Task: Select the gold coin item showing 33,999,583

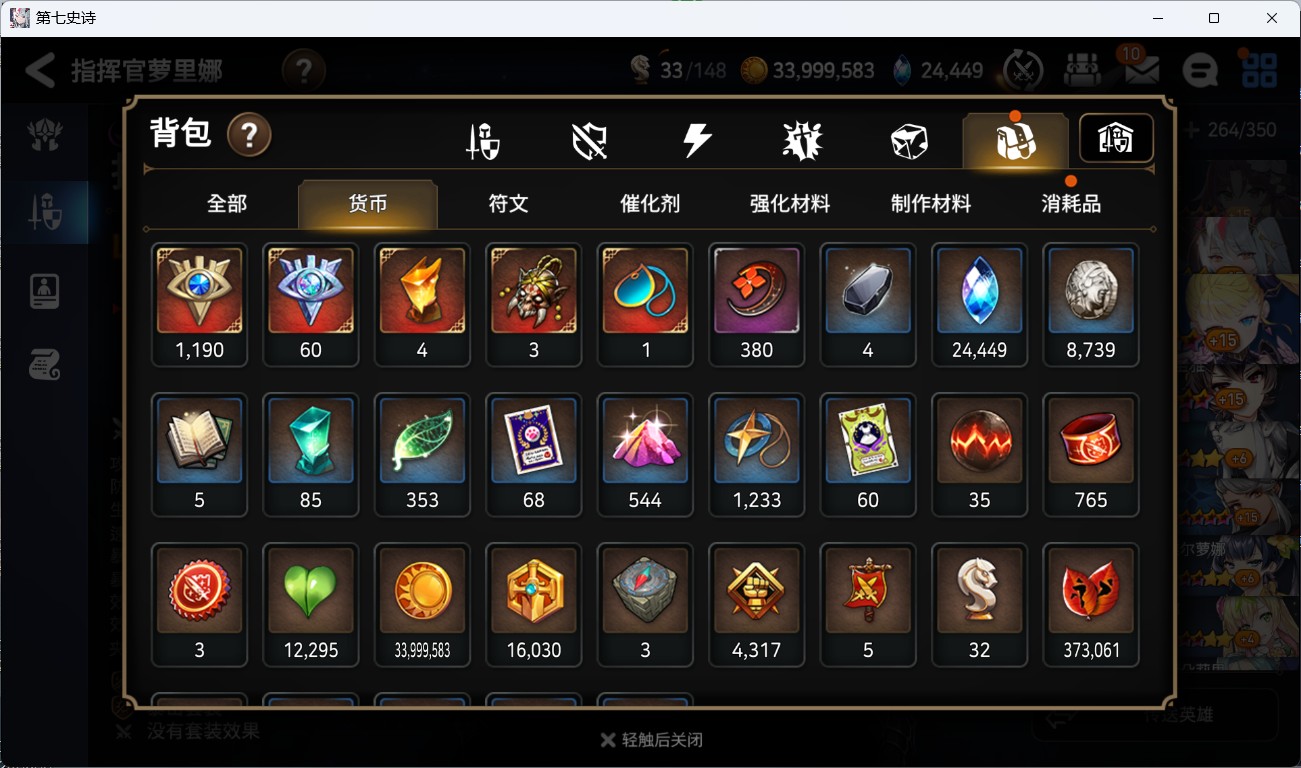Action: (x=422, y=605)
